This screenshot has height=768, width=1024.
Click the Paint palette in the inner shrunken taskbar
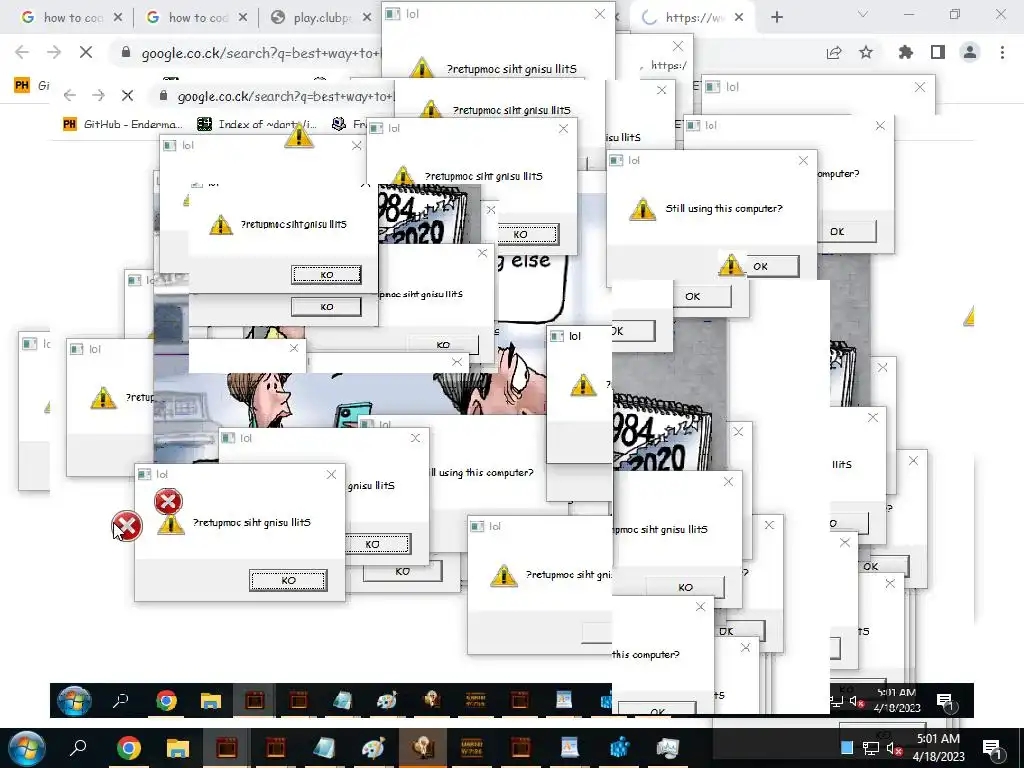point(387,701)
